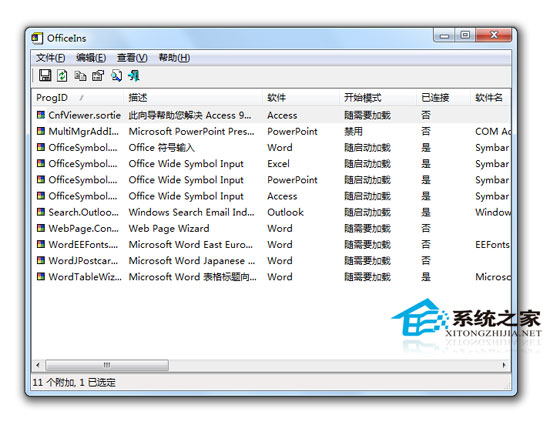
Task: Click the horizontal scrollbar thumb
Action: (107, 365)
